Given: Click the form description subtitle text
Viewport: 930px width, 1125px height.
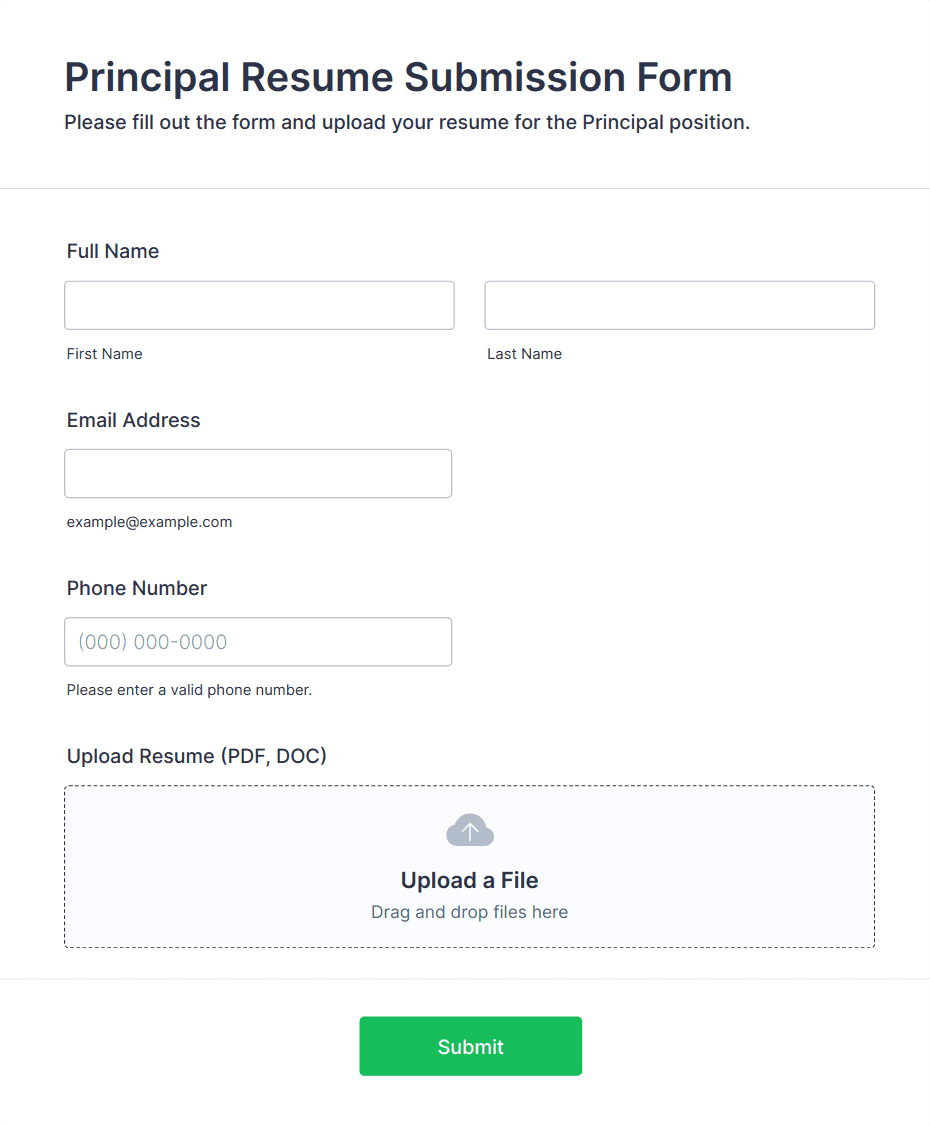Looking at the screenshot, I should point(407,123).
